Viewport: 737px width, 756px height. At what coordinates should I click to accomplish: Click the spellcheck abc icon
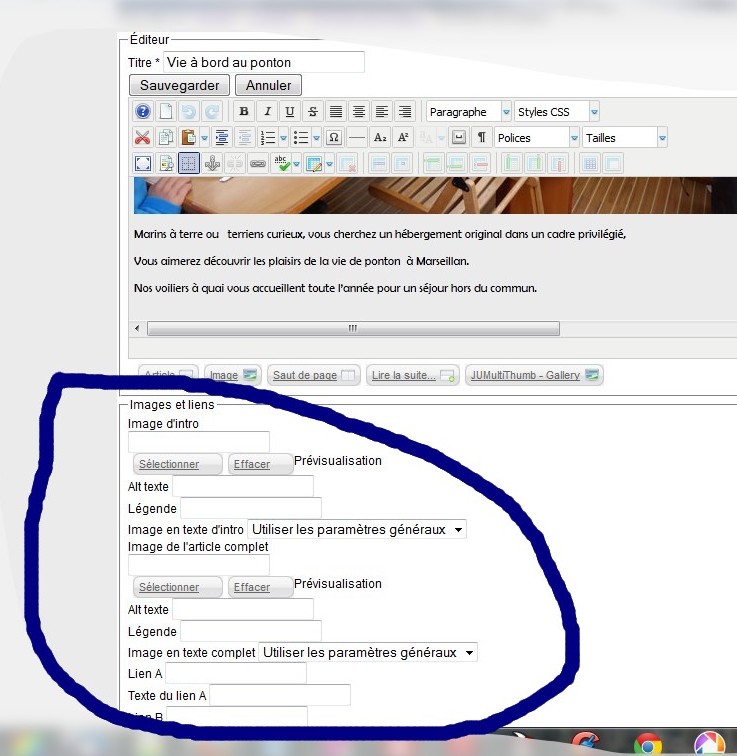point(283,164)
